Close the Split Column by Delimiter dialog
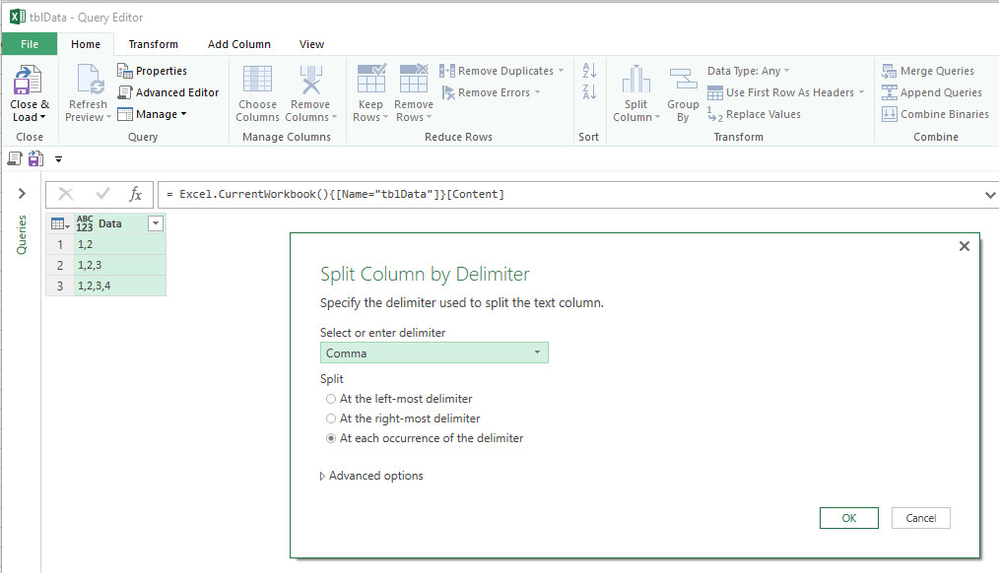The height and width of the screenshot is (573, 999). (964, 246)
